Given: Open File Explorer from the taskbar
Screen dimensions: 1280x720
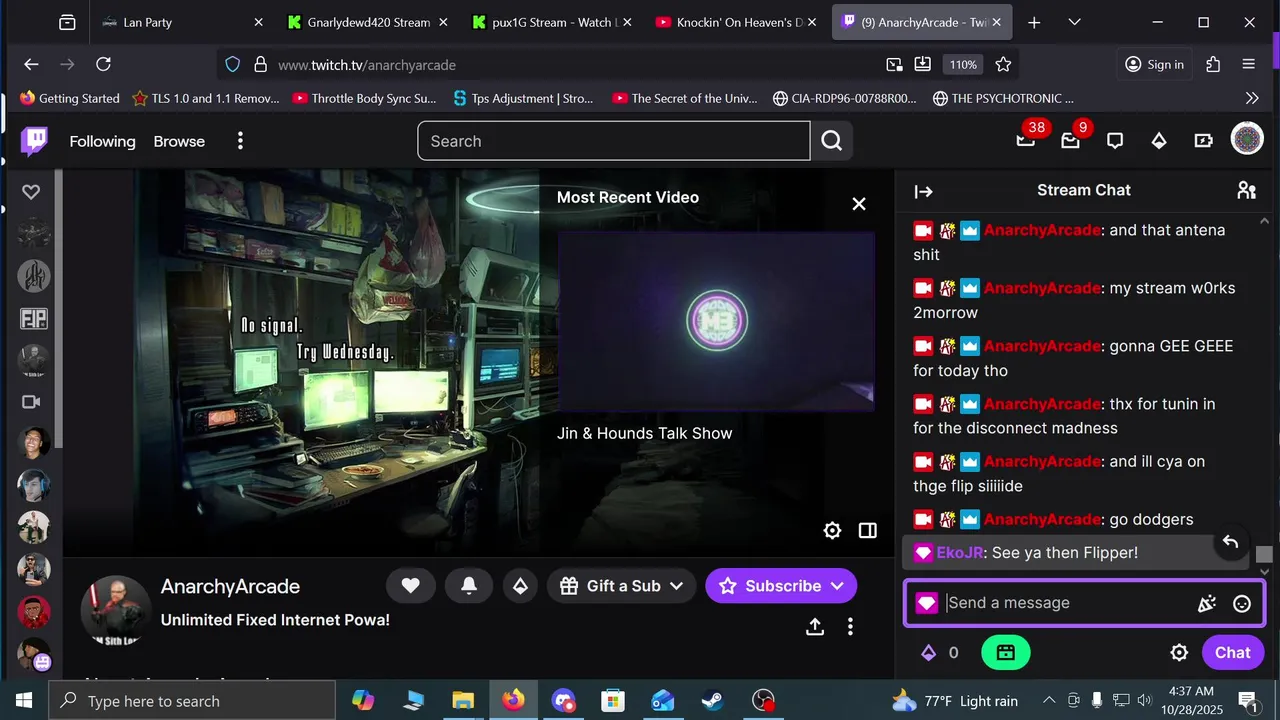Looking at the screenshot, I should click(x=462, y=701).
